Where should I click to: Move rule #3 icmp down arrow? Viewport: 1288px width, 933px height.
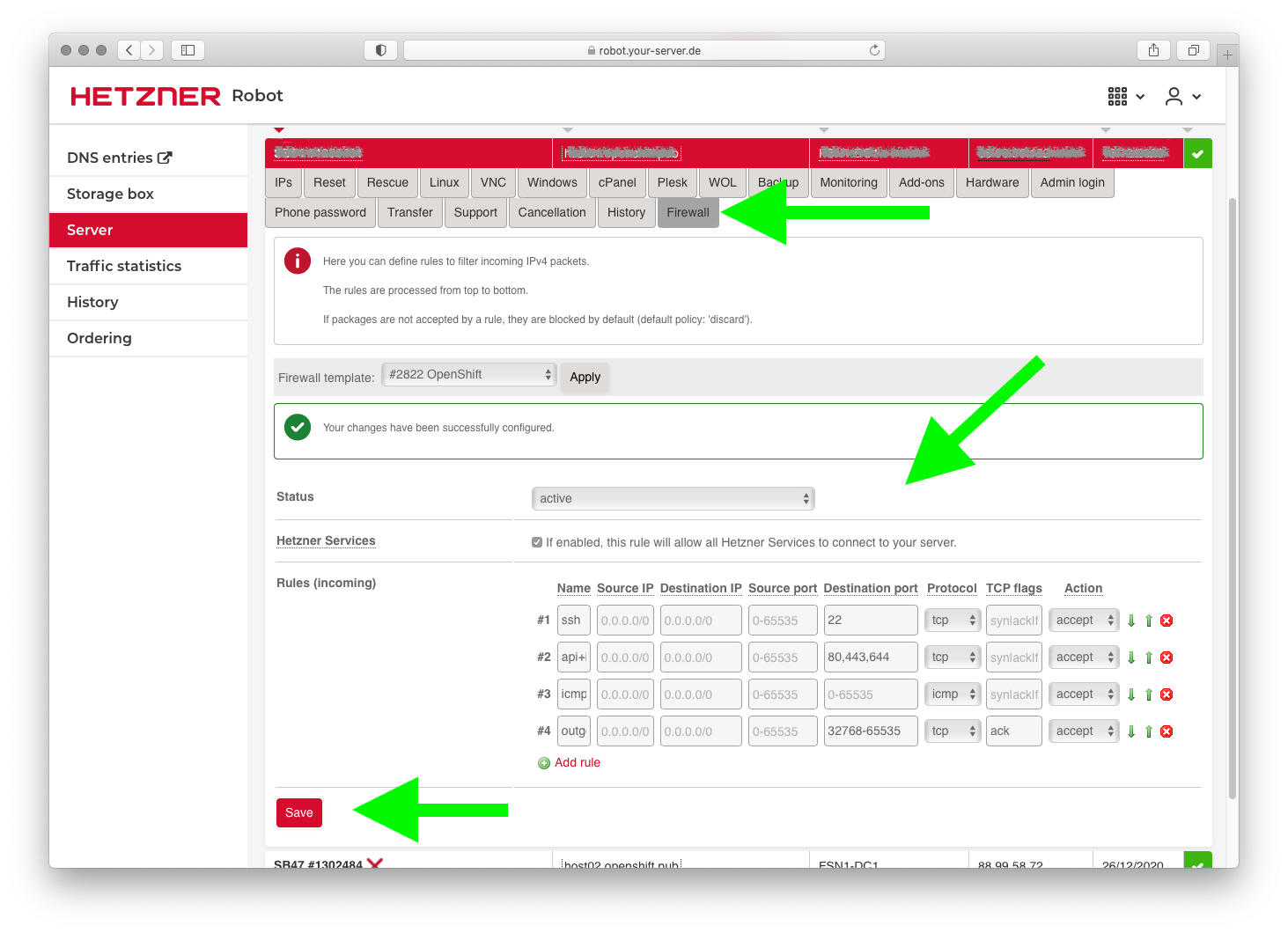(x=1131, y=694)
